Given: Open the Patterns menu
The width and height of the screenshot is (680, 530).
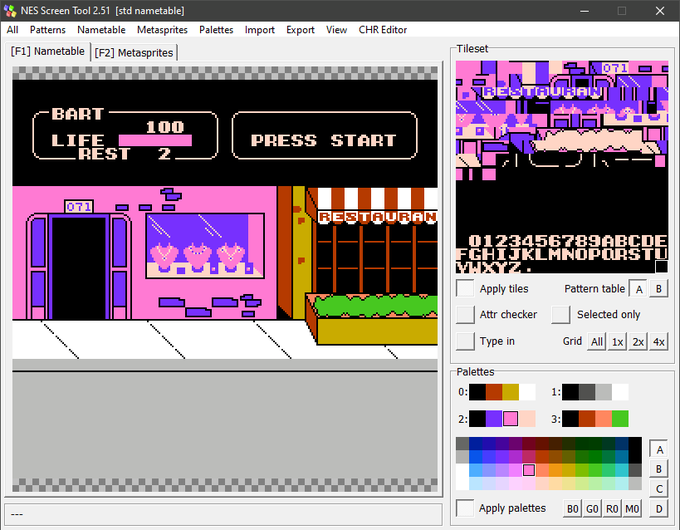Looking at the screenshot, I should (x=47, y=30).
